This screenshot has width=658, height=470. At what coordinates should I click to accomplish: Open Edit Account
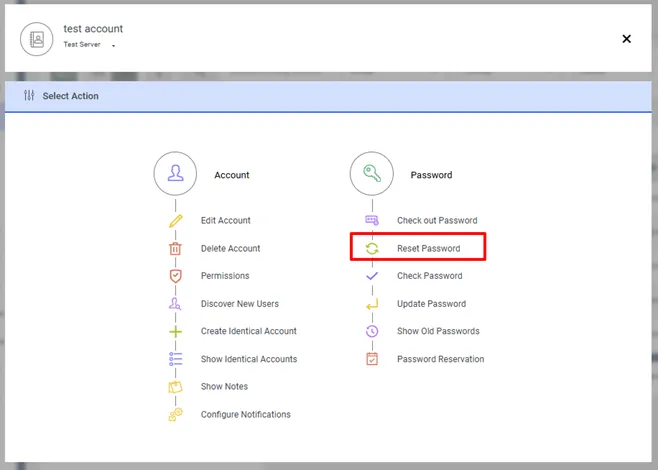click(226, 221)
